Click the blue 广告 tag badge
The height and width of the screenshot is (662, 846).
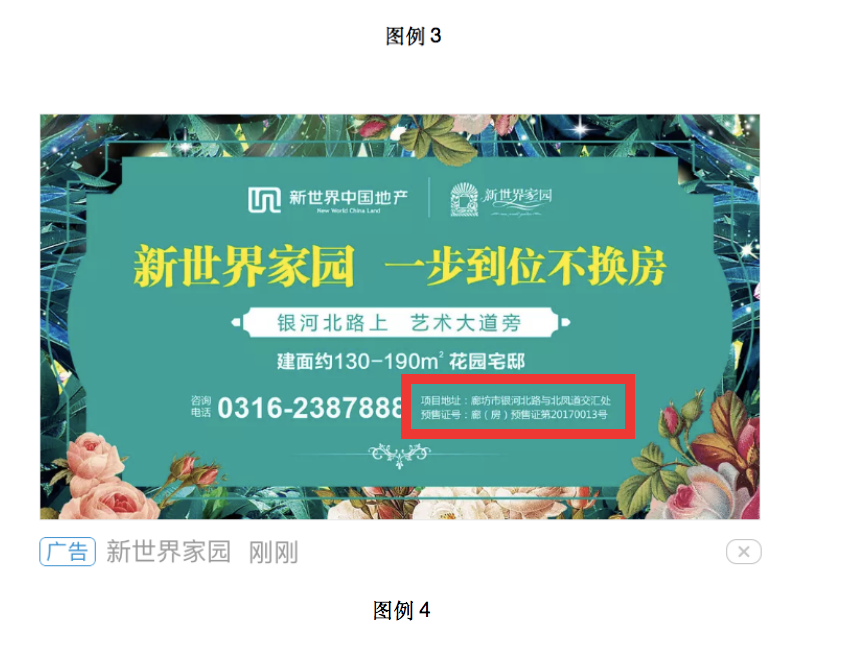coord(67,551)
